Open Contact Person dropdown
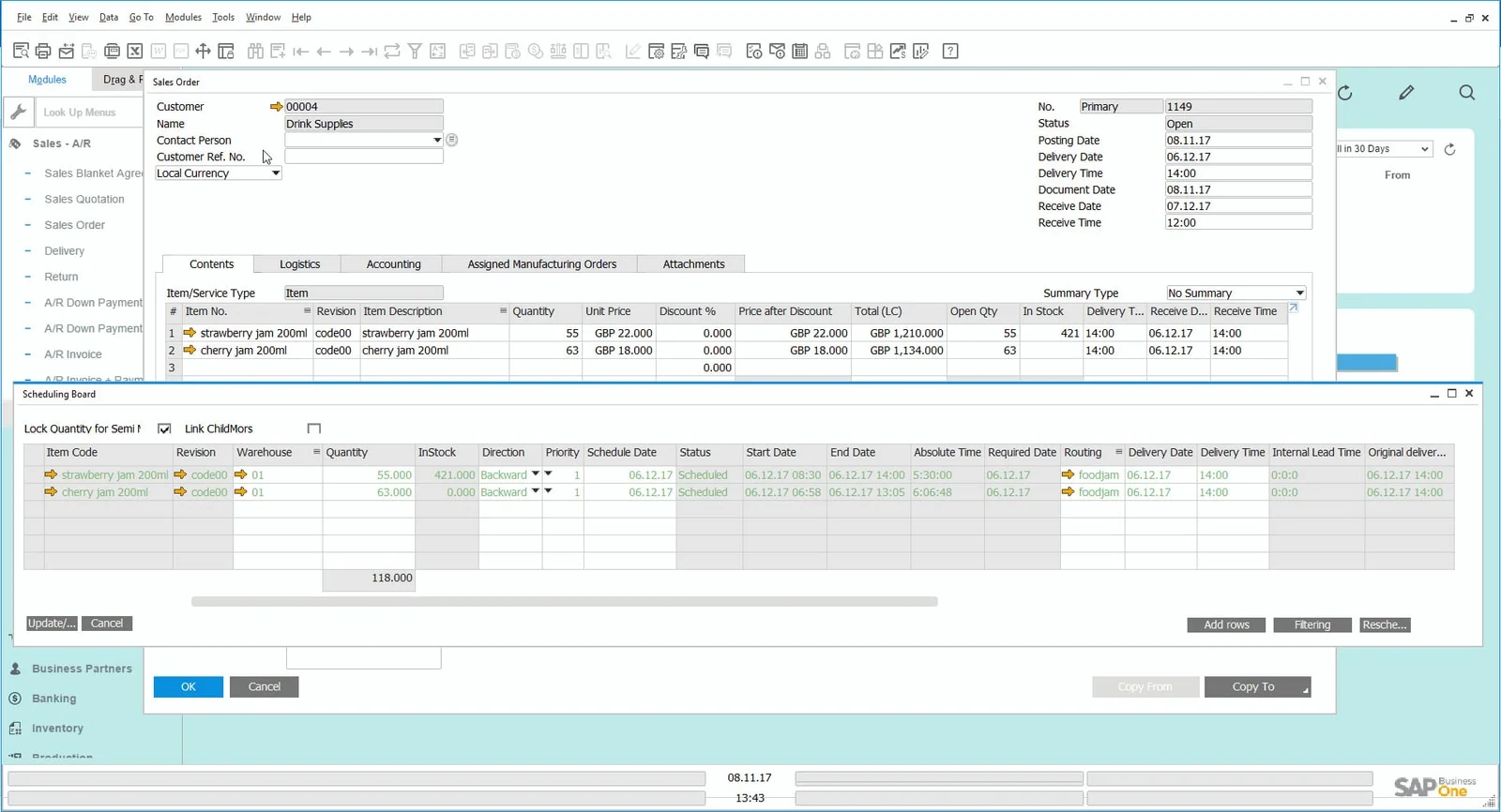The image size is (1501, 812). (437, 141)
